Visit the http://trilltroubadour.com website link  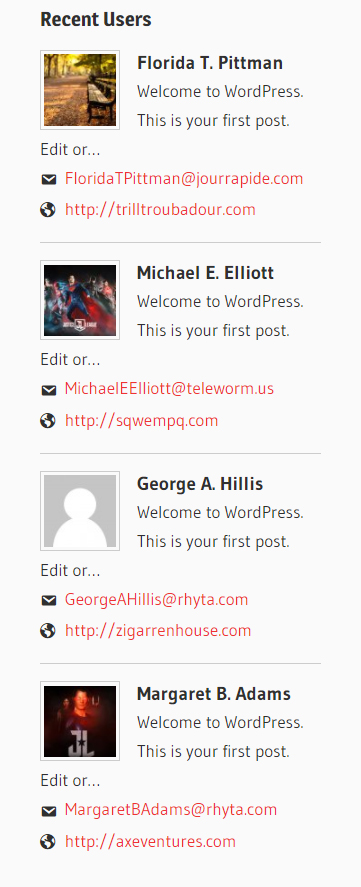click(160, 210)
